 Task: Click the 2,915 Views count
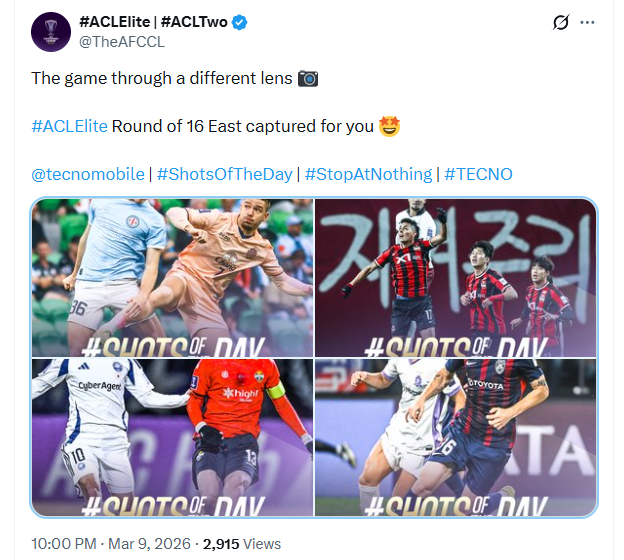pyautogui.click(x=242, y=544)
